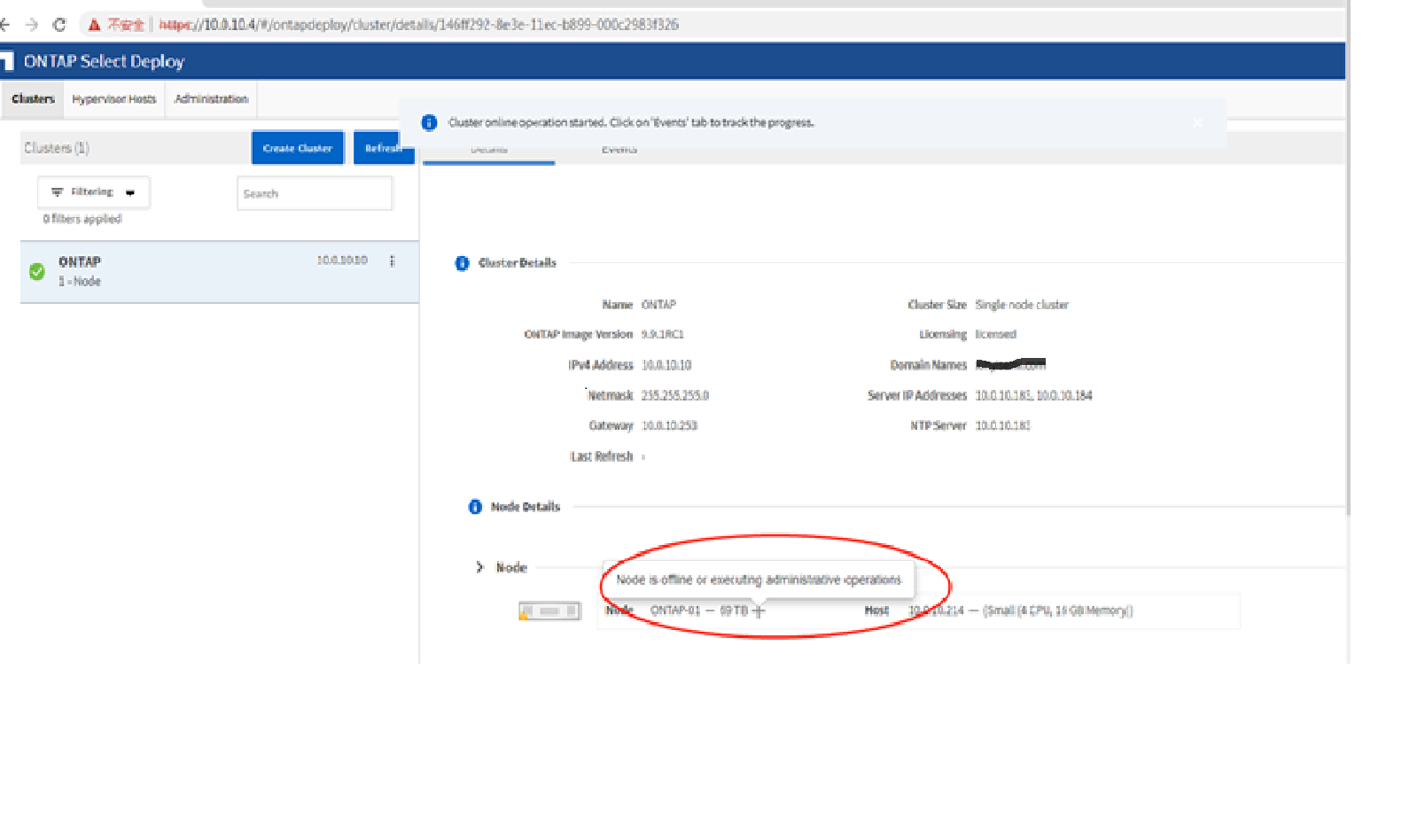Open the Administration tab
Viewport: 1425px width, 840px height.
click(x=211, y=99)
